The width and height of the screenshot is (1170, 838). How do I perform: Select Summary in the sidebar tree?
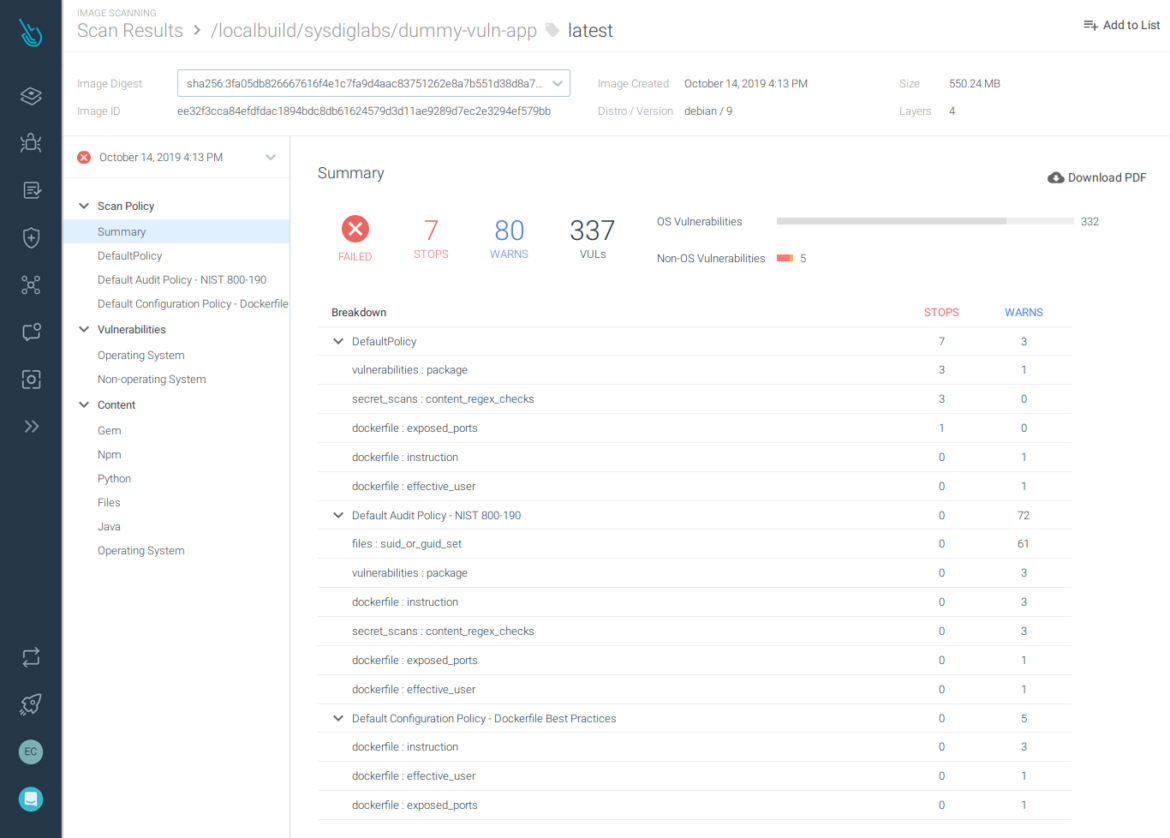(x=176, y=231)
